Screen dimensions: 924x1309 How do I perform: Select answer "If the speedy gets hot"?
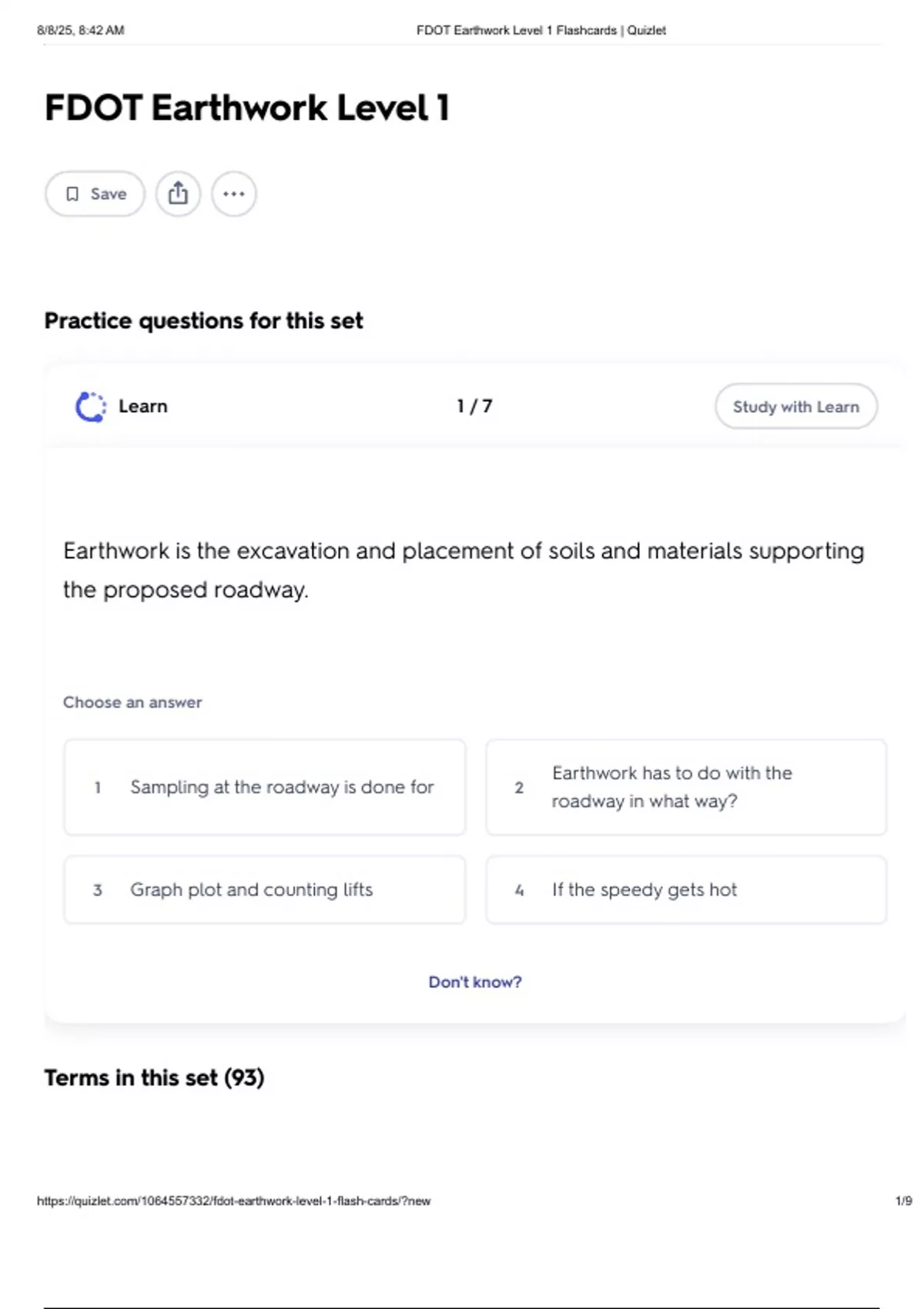[x=686, y=889]
